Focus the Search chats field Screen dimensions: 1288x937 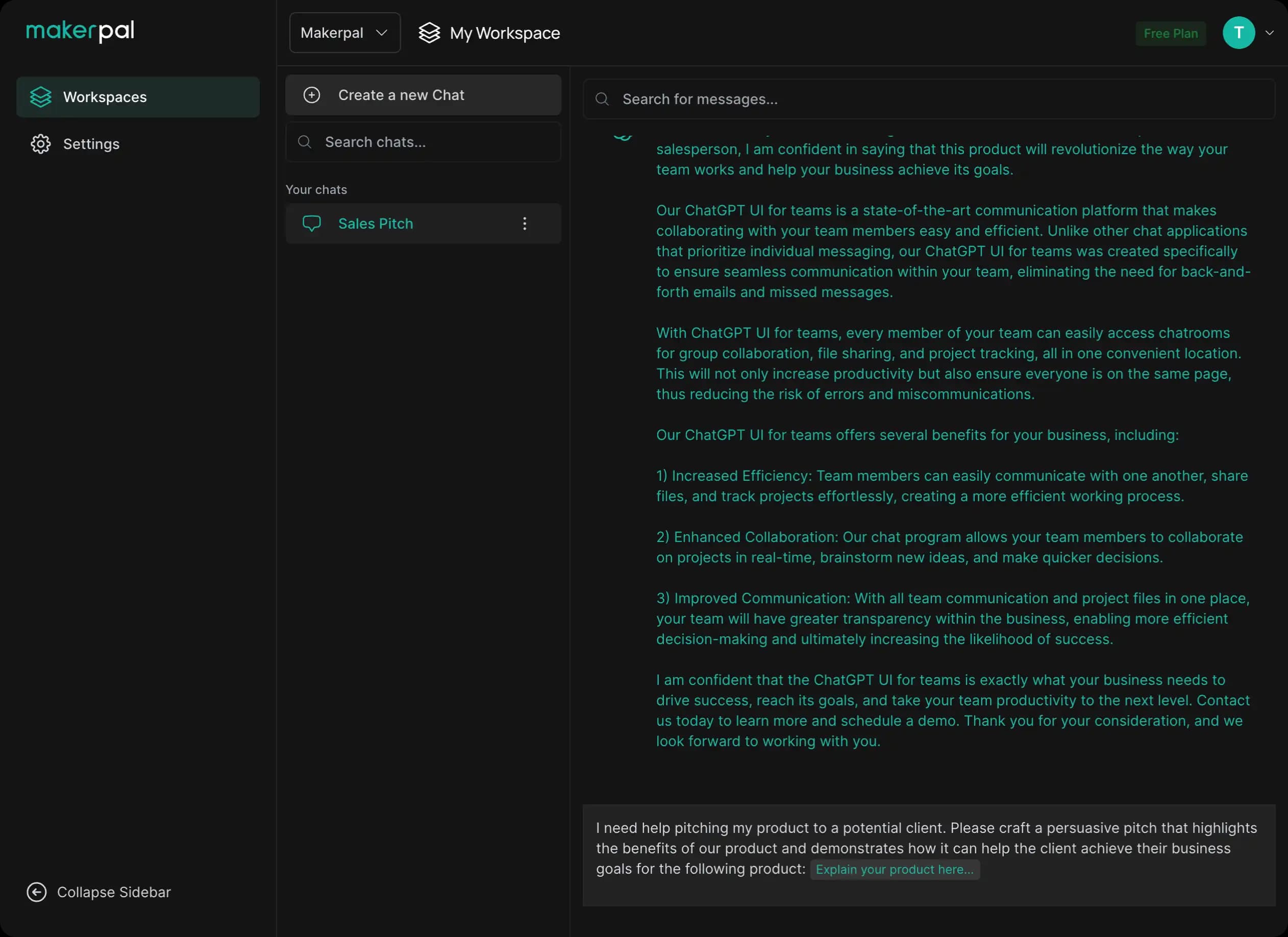(x=423, y=142)
